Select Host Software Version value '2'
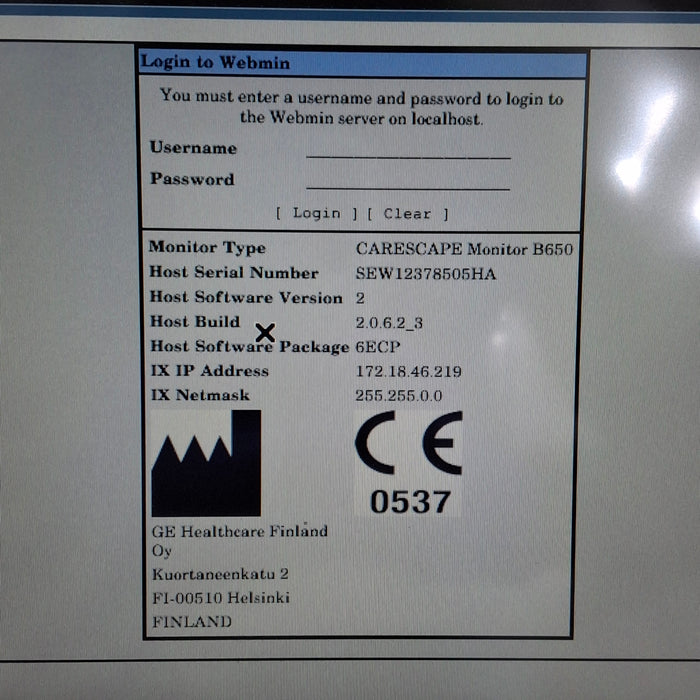The image size is (700, 700). pos(360,298)
